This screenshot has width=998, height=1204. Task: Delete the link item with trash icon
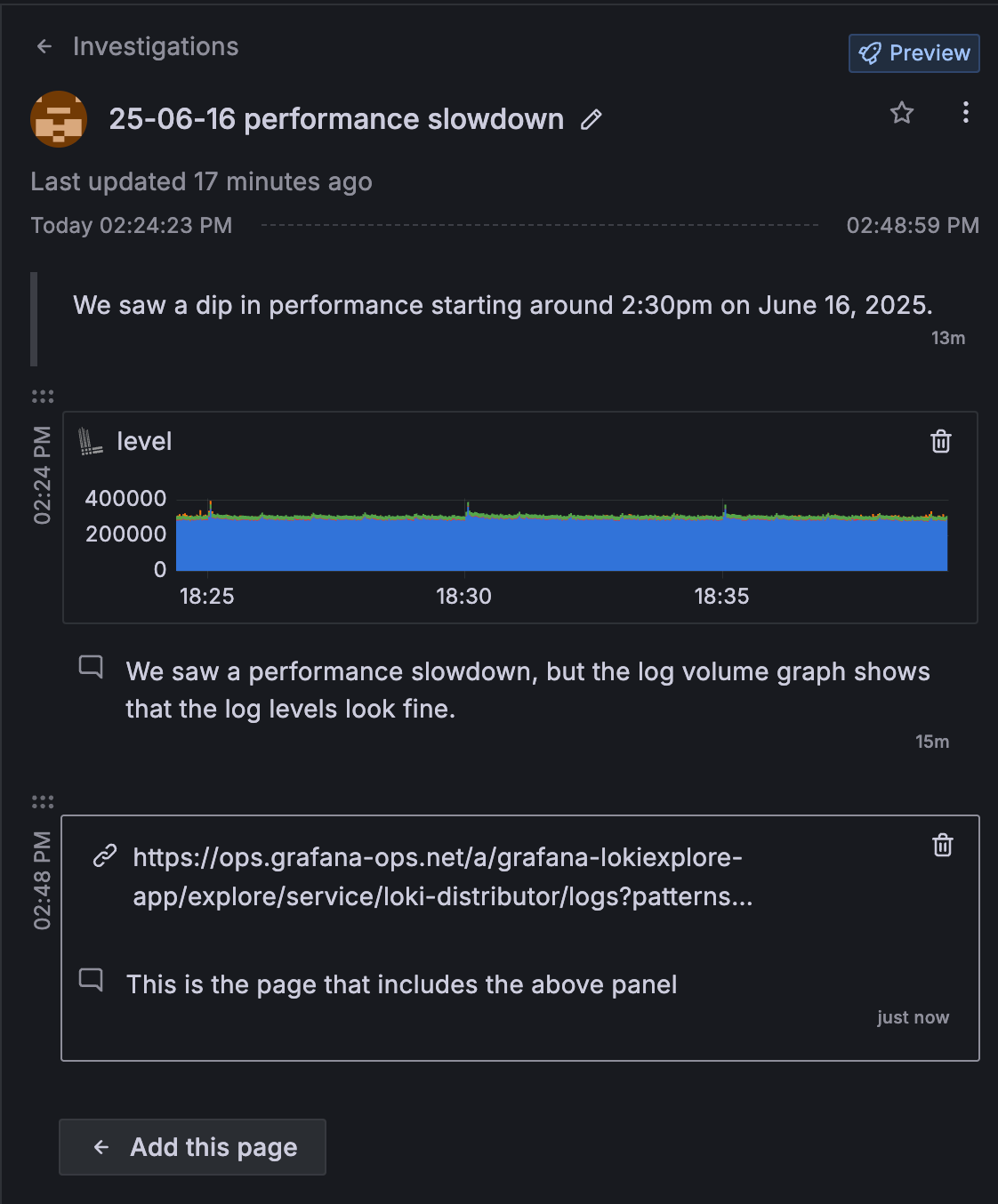pos(943,845)
